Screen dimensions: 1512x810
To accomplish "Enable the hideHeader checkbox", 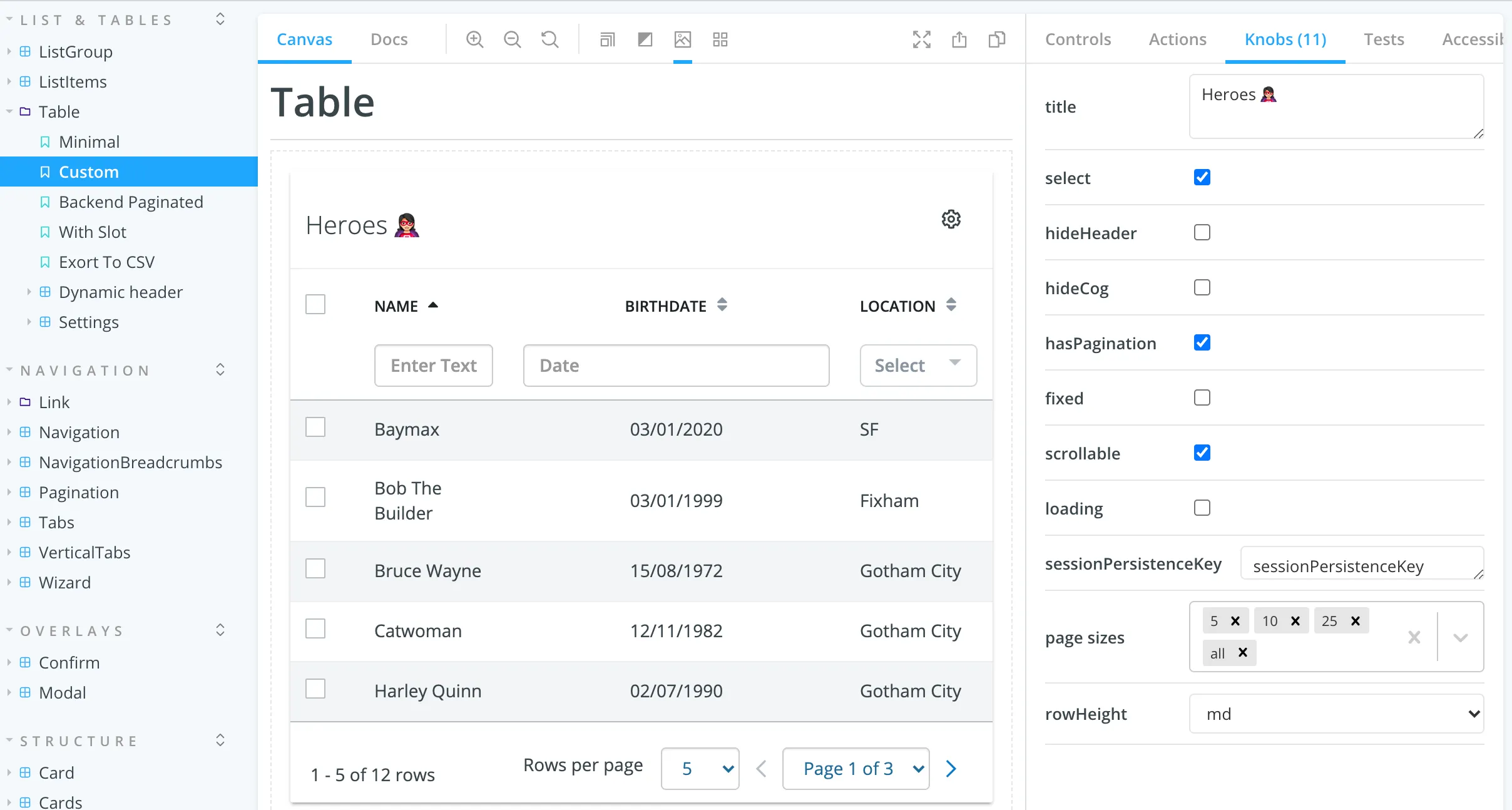I will click(x=1202, y=232).
